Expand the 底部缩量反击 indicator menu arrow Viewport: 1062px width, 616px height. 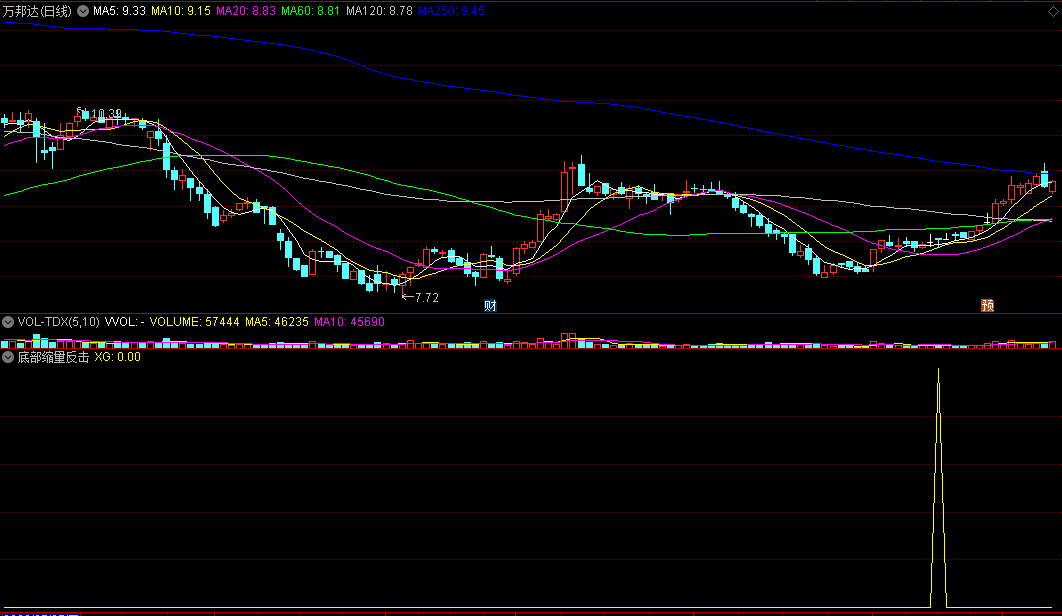point(8,357)
